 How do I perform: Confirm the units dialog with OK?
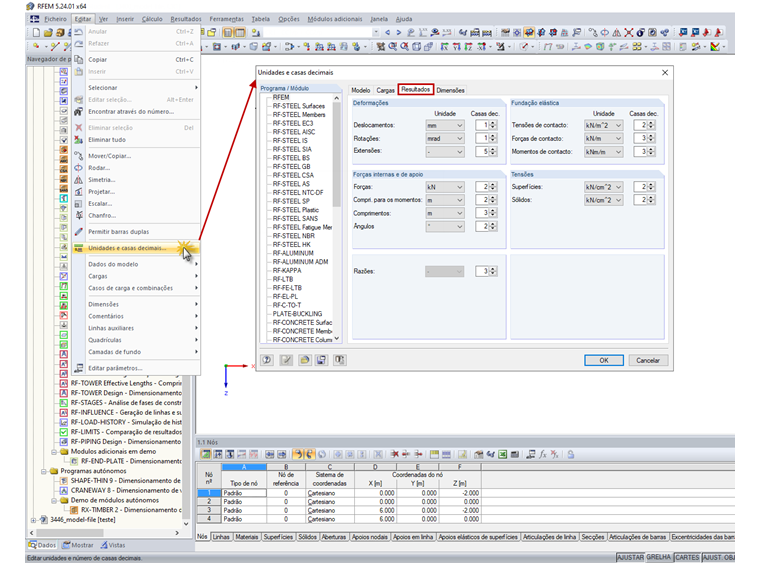click(603, 360)
